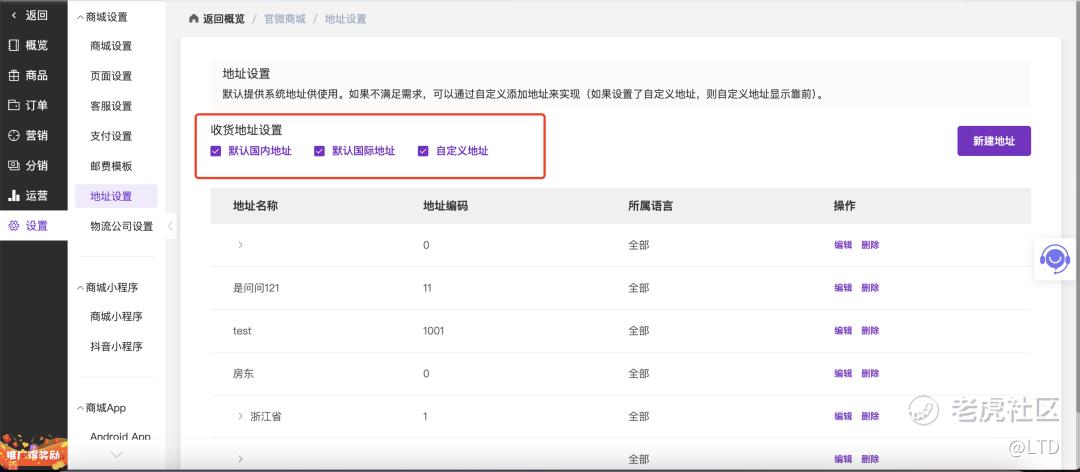Collapse the 商城App section

click(80, 408)
